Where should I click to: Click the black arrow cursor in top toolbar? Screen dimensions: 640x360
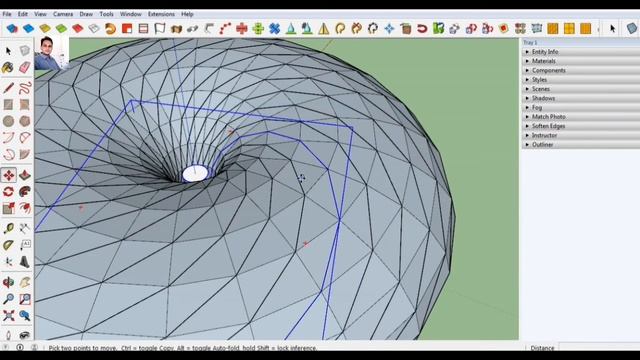click(x=612, y=29)
